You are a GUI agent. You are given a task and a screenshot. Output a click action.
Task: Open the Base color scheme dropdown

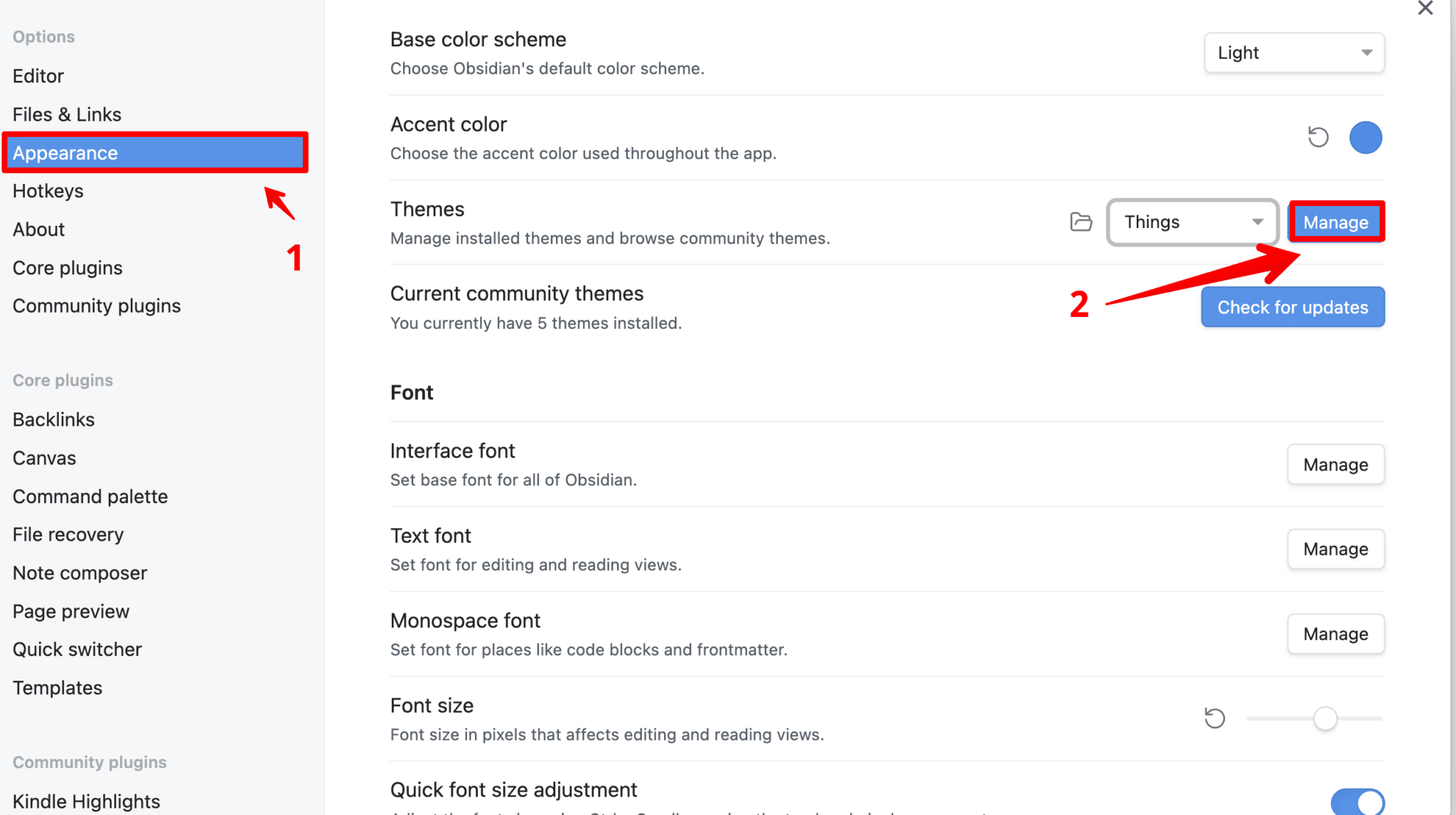(x=1293, y=52)
